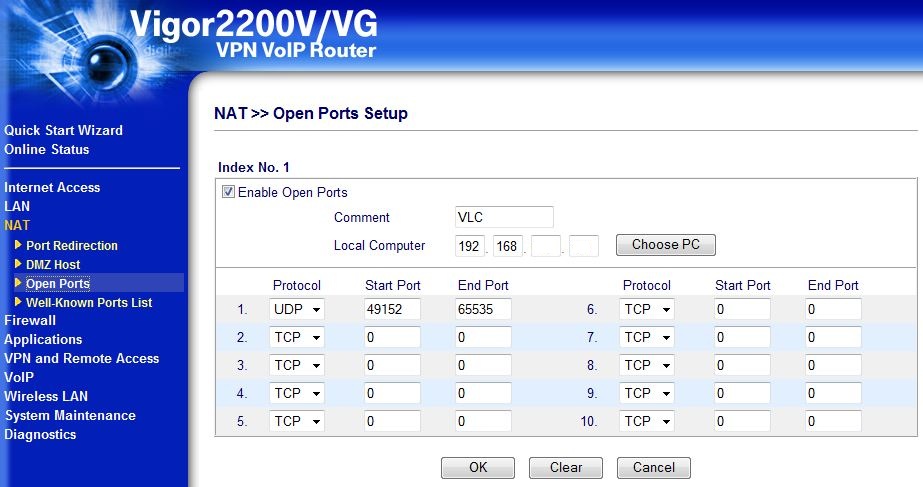Image resolution: width=923 pixels, height=487 pixels.
Task: Click row 7 Start Port field
Action: [742, 337]
